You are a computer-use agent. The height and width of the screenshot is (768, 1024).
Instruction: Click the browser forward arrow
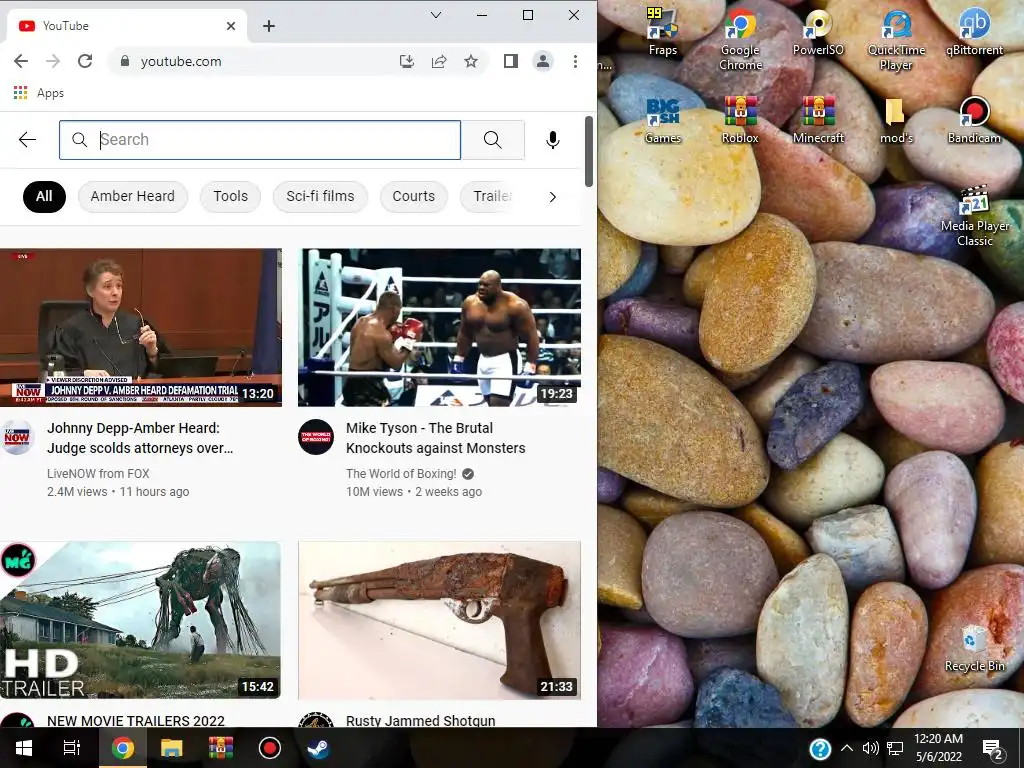pyautogui.click(x=53, y=61)
